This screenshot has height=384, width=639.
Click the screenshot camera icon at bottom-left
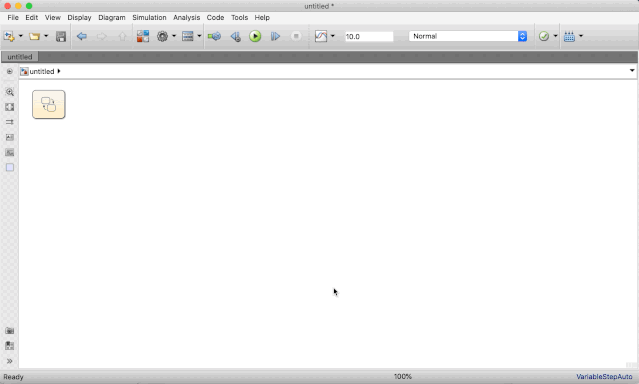(10, 331)
